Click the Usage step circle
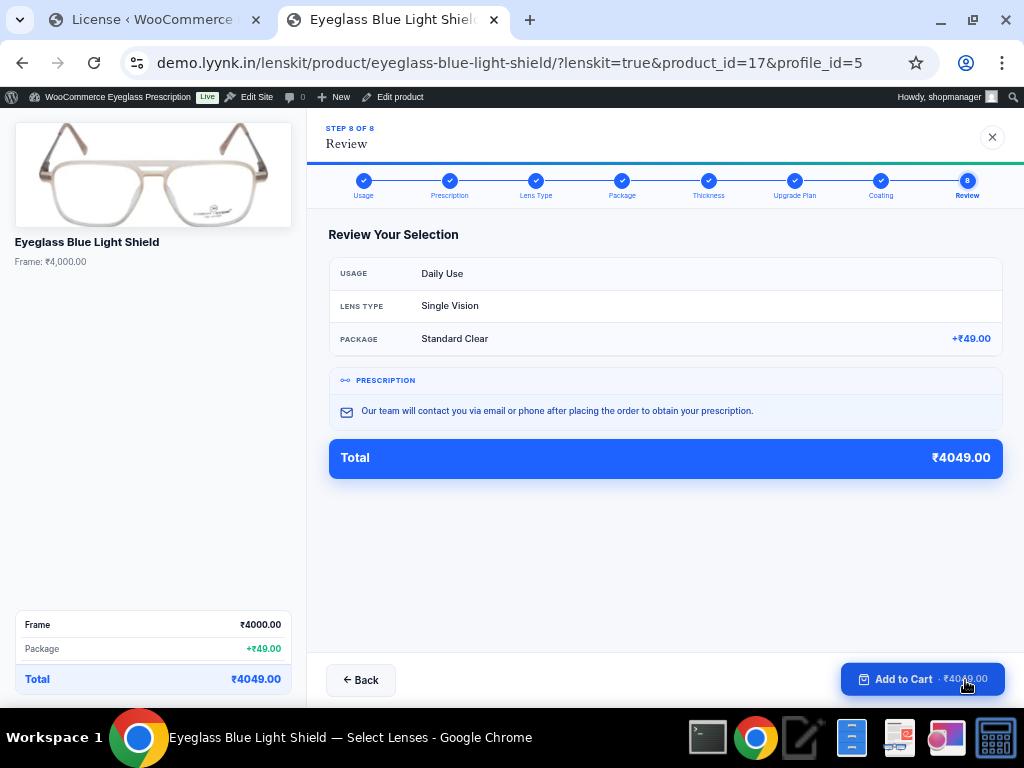This screenshot has height=768, width=1024. (x=364, y=181)
